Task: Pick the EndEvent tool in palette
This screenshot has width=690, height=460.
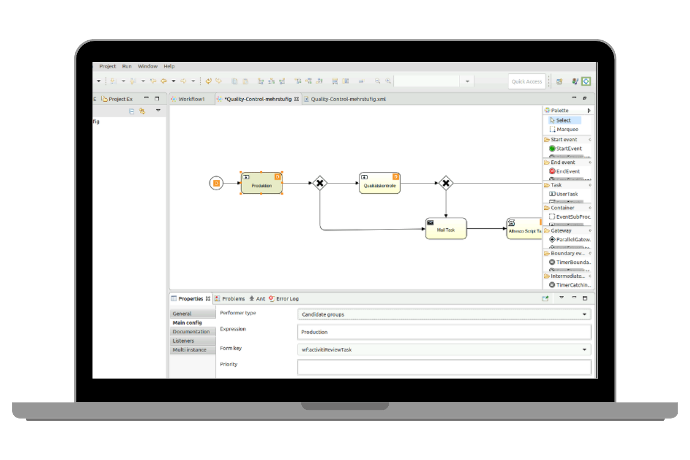Action: (x=567, y=171)
